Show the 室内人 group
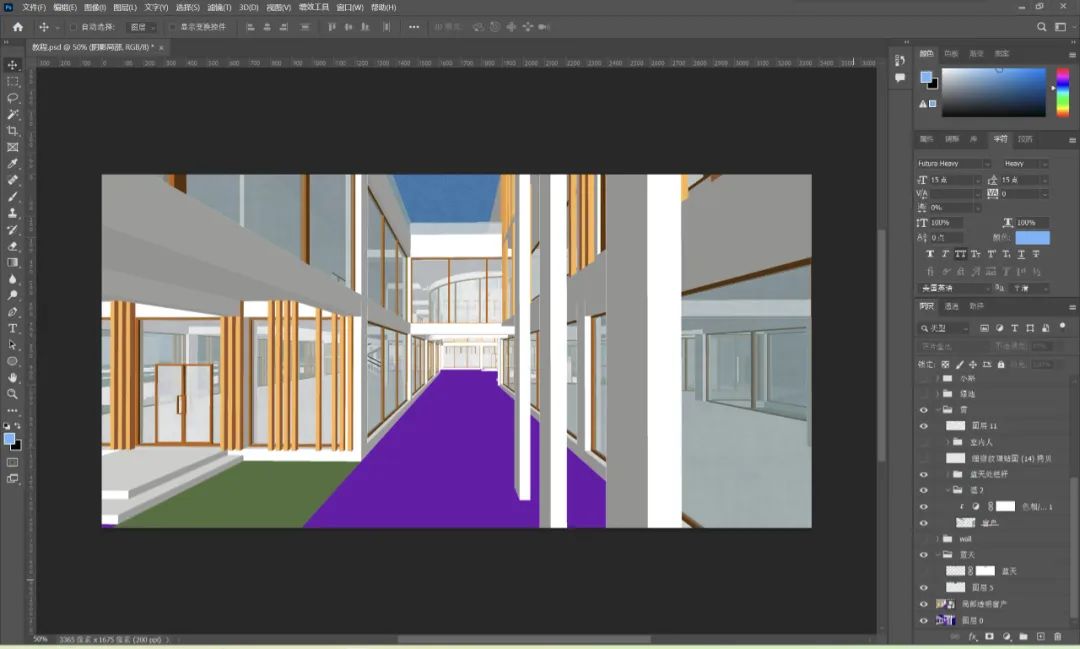This screenshot has width=1080, height=649. point(924,442)
